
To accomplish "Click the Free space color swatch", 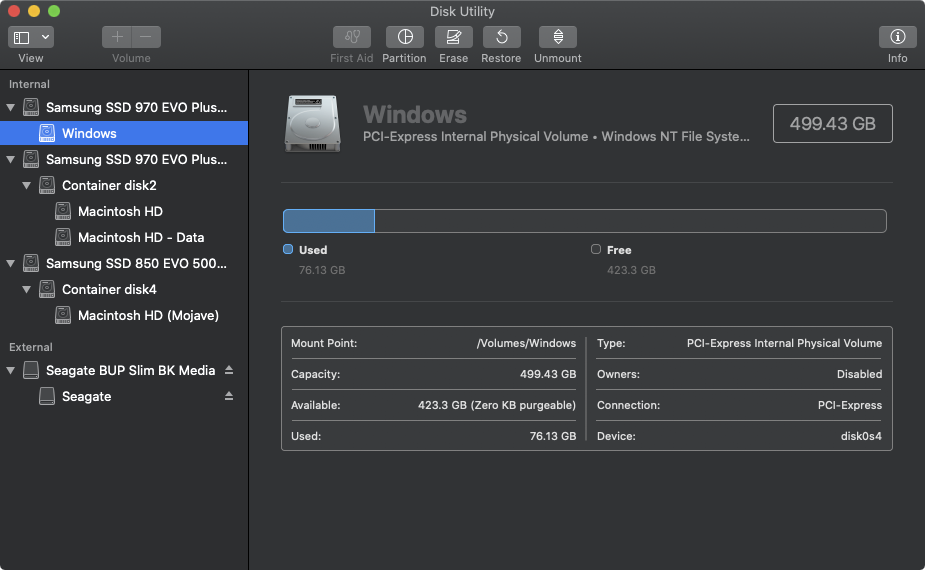I will (596, 249).
